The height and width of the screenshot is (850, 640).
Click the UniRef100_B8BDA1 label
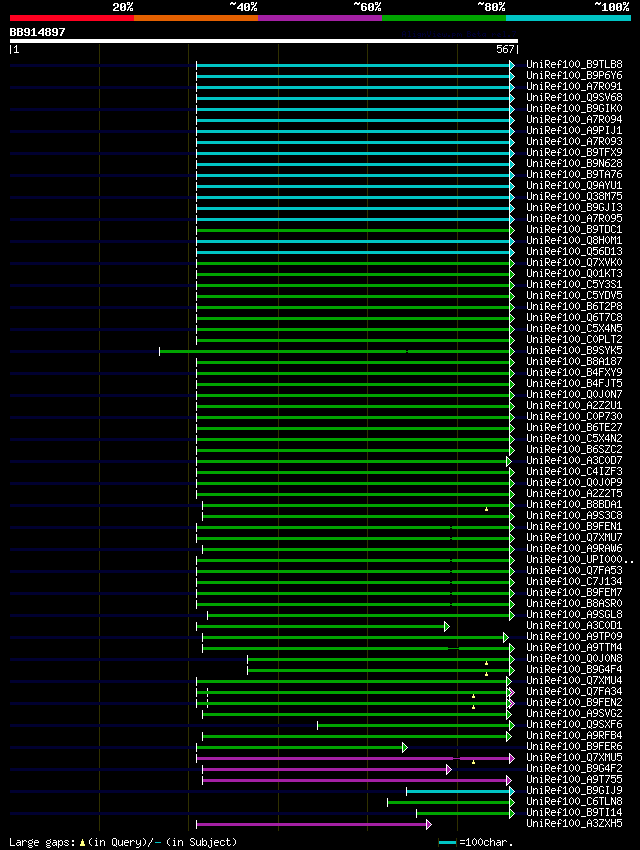tap(574, 504)
